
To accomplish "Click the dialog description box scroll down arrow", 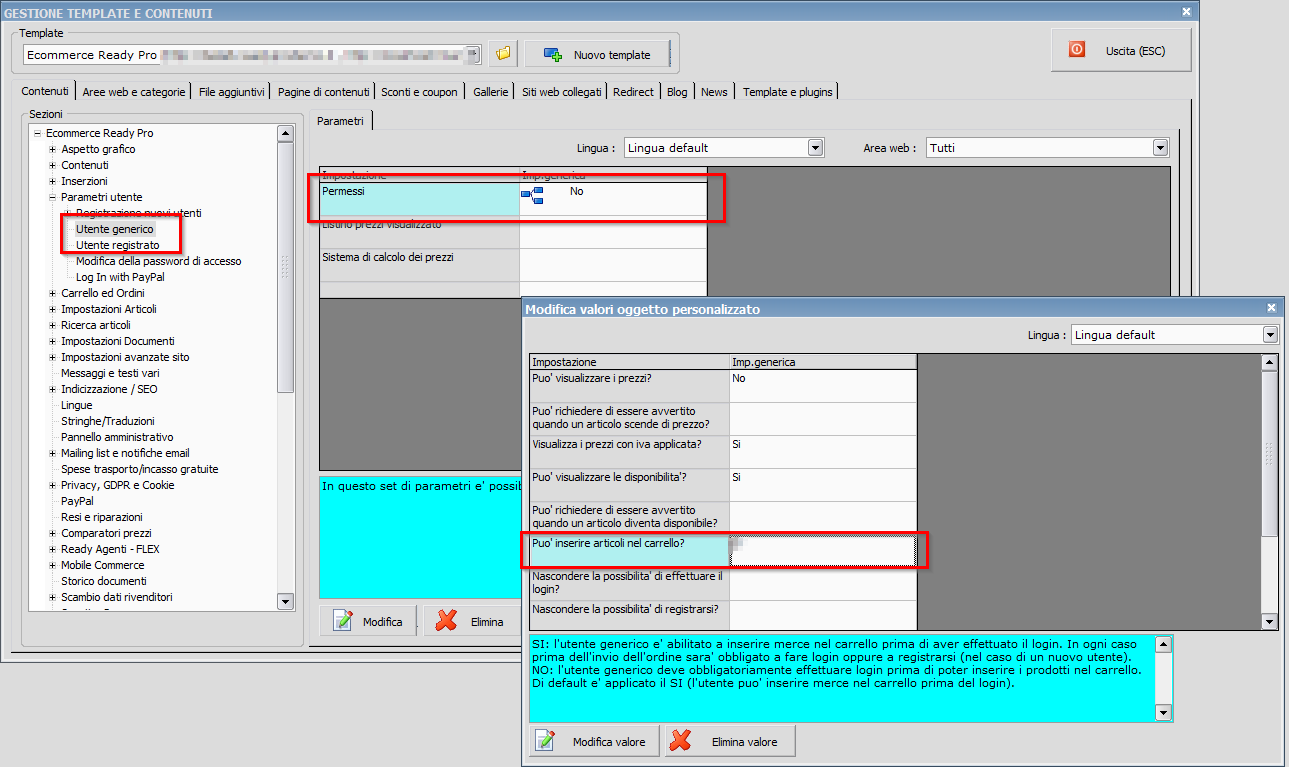I will pos(1164,712).
